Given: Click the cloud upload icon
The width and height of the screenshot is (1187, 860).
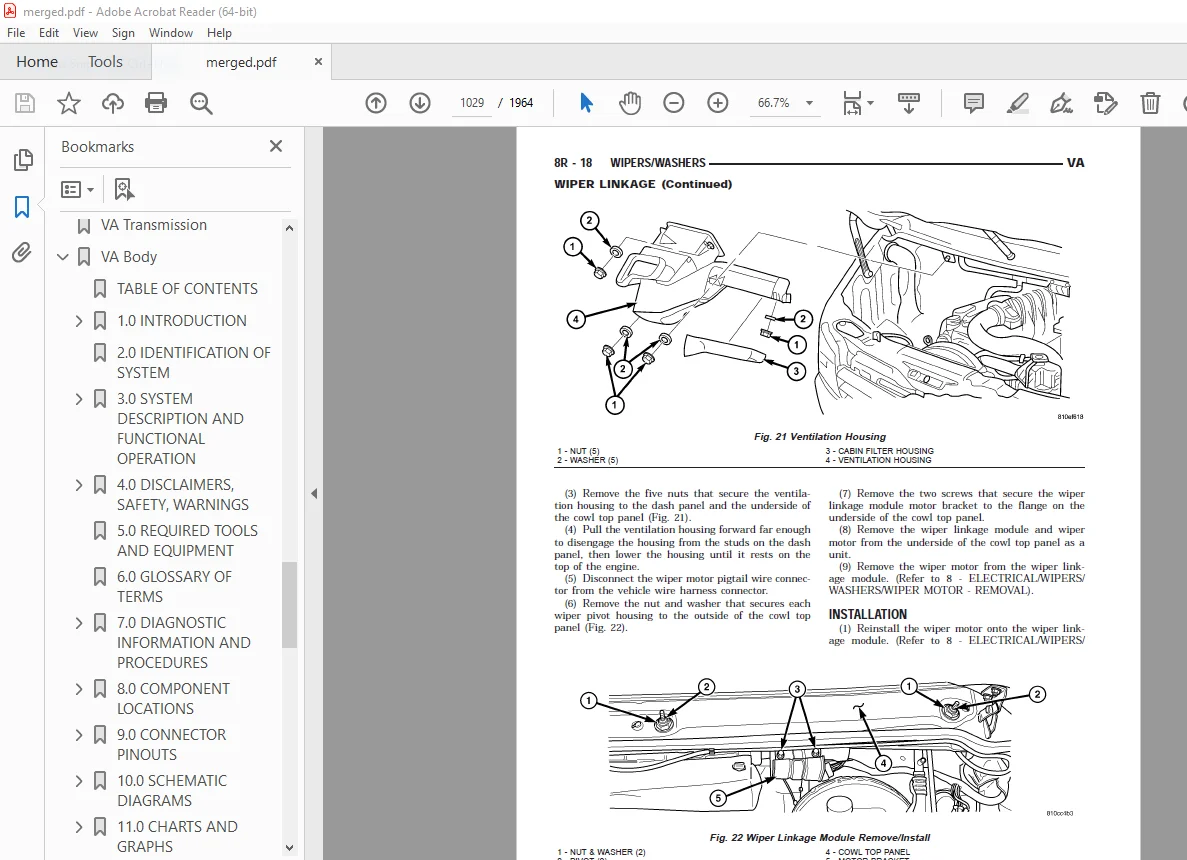Looking at the screenshot, I should coord(113,103).
